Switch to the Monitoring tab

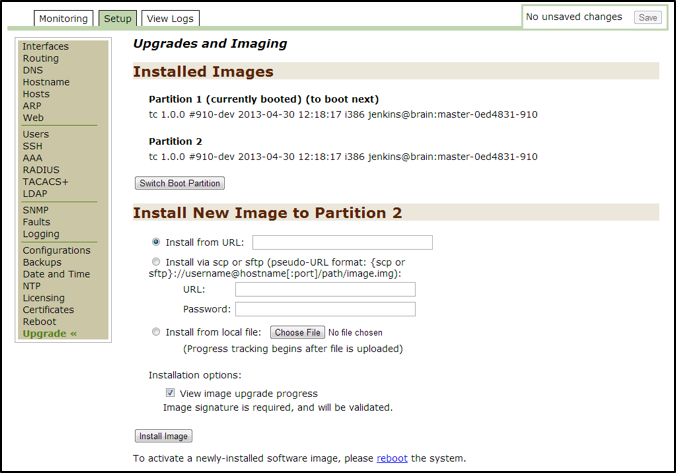tap(64, 19)
